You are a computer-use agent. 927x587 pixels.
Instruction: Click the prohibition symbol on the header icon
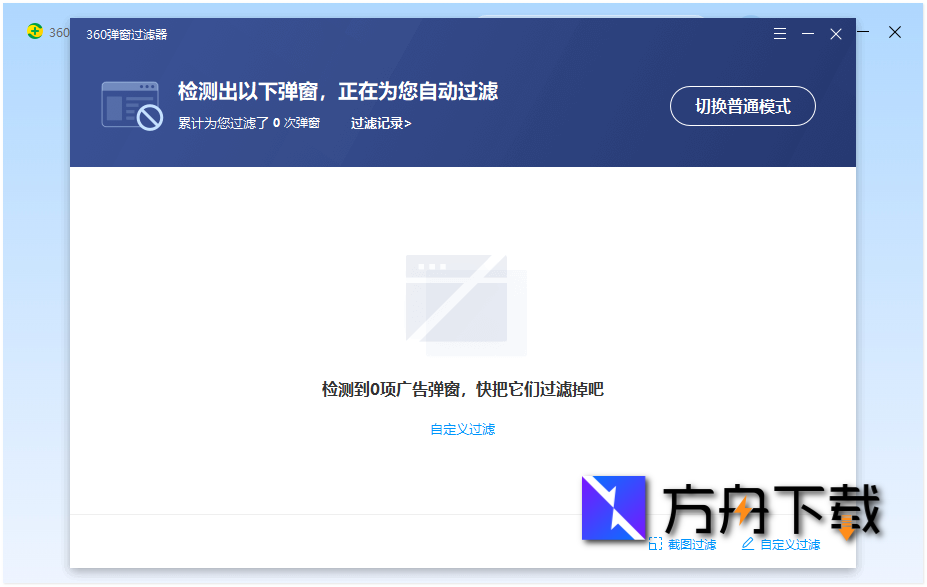click(x=152, y=117)
